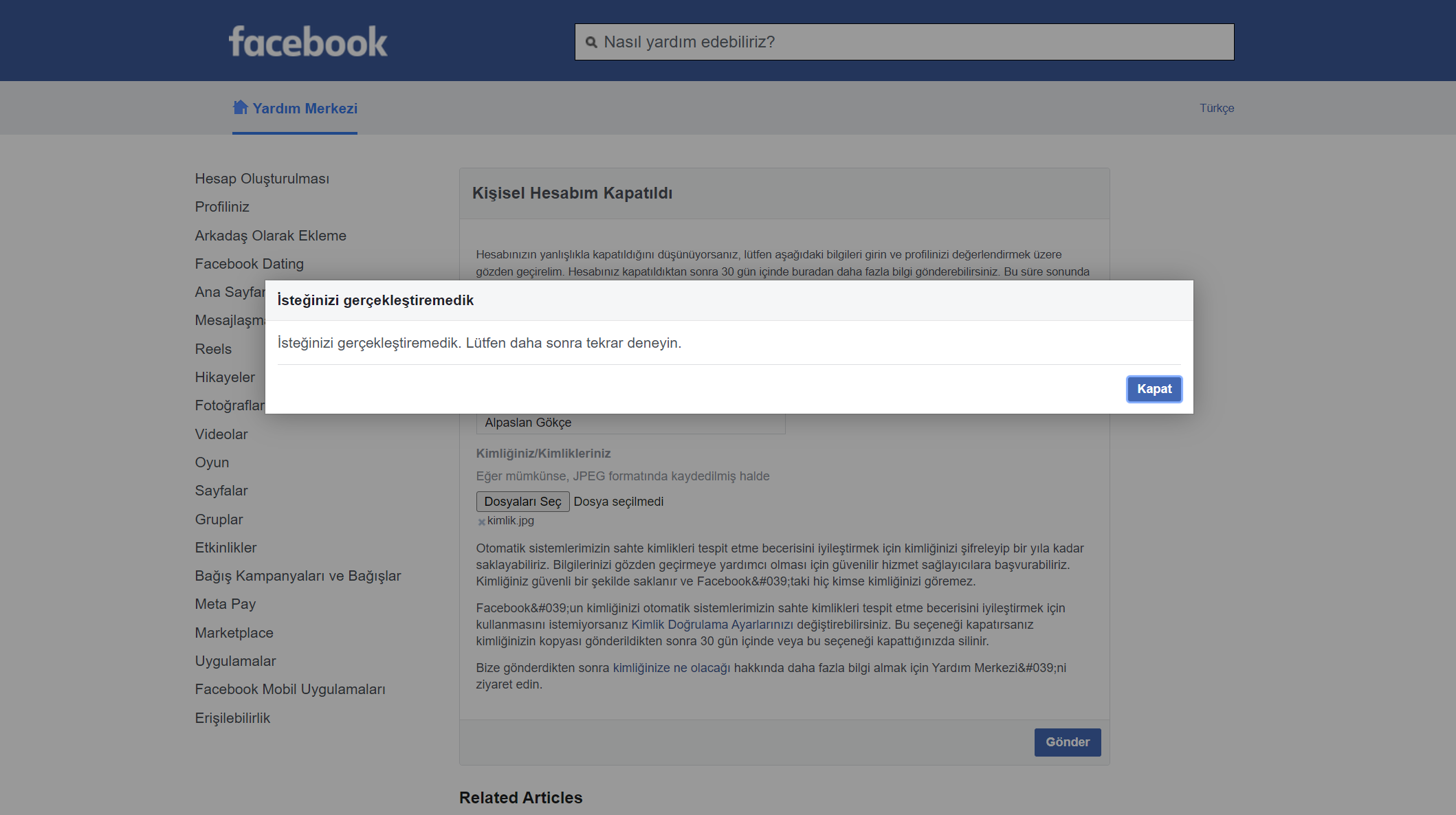
Task: Open Erişilebilirlik in the sidebar
Action: (x=232, y=718)
